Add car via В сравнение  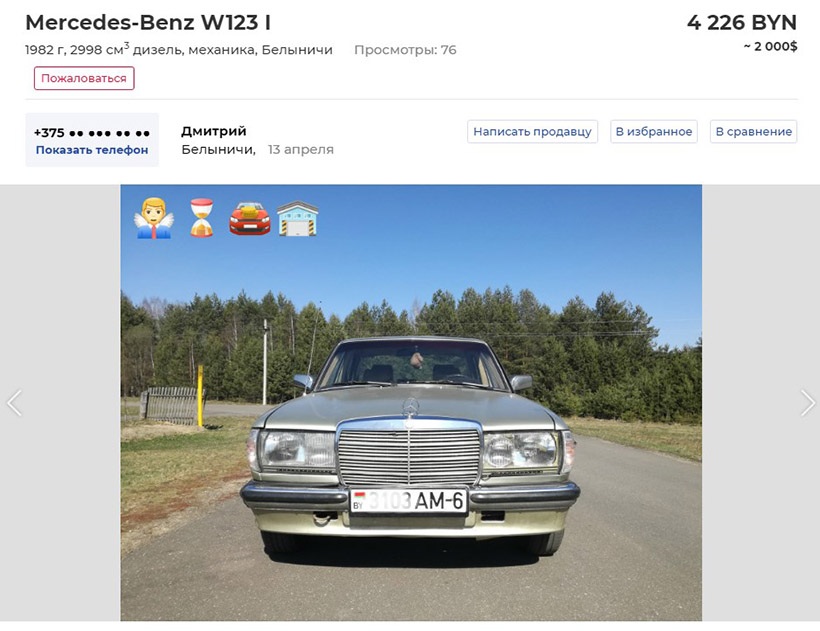(754, 132)
